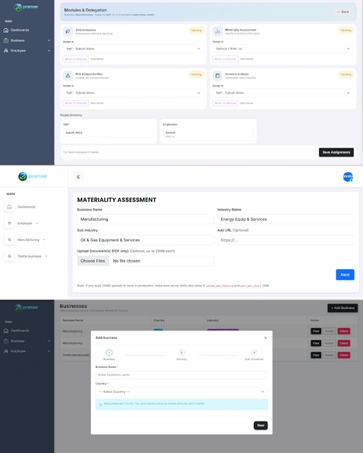Select the Suman employee card in People Directory
Image resolution: width=363 pixels, height=453 pixels.
click(x=208, y=134)
